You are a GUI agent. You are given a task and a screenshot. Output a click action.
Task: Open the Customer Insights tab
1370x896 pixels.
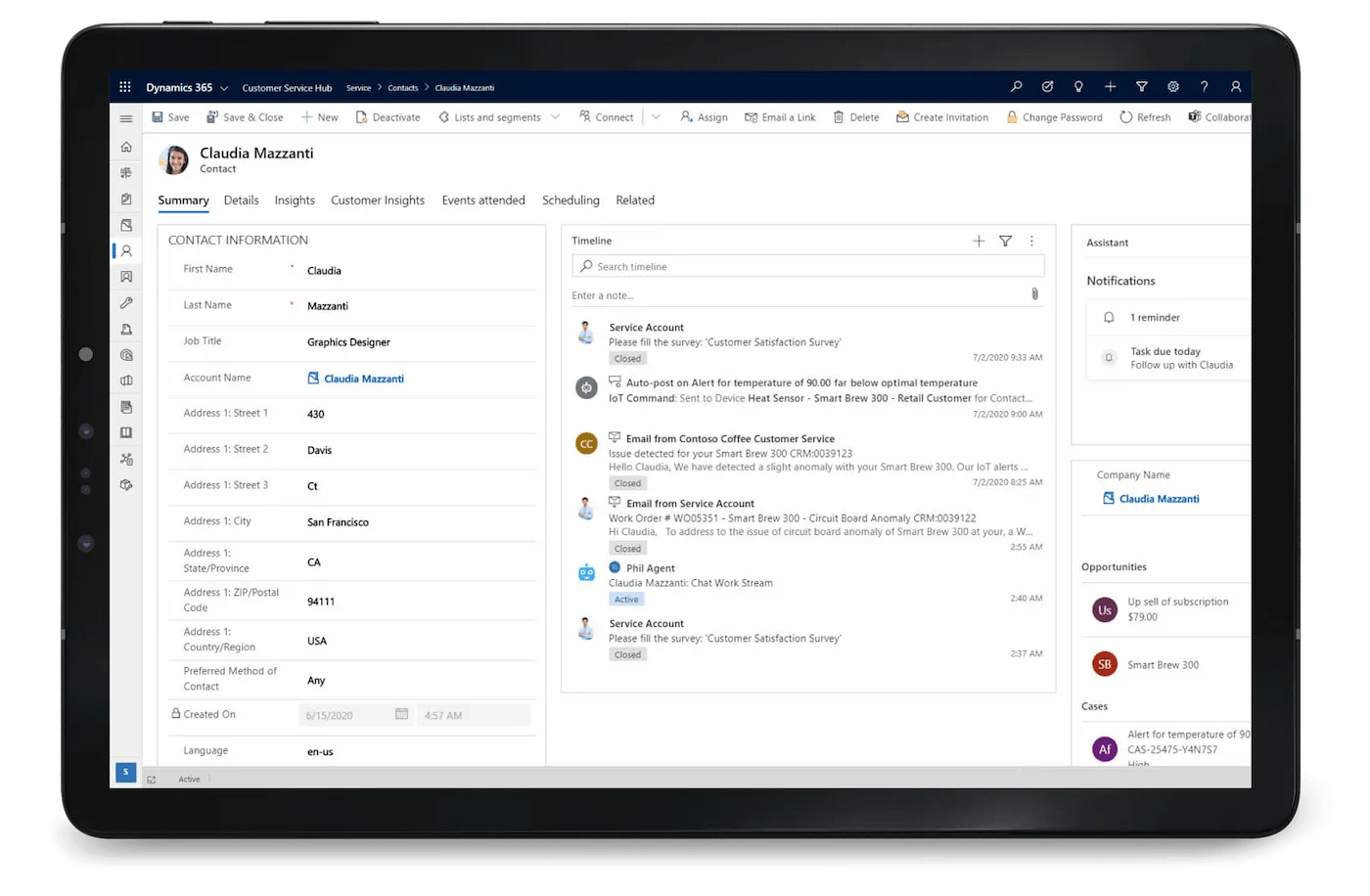pyautogui.click(x=378, y=201)
